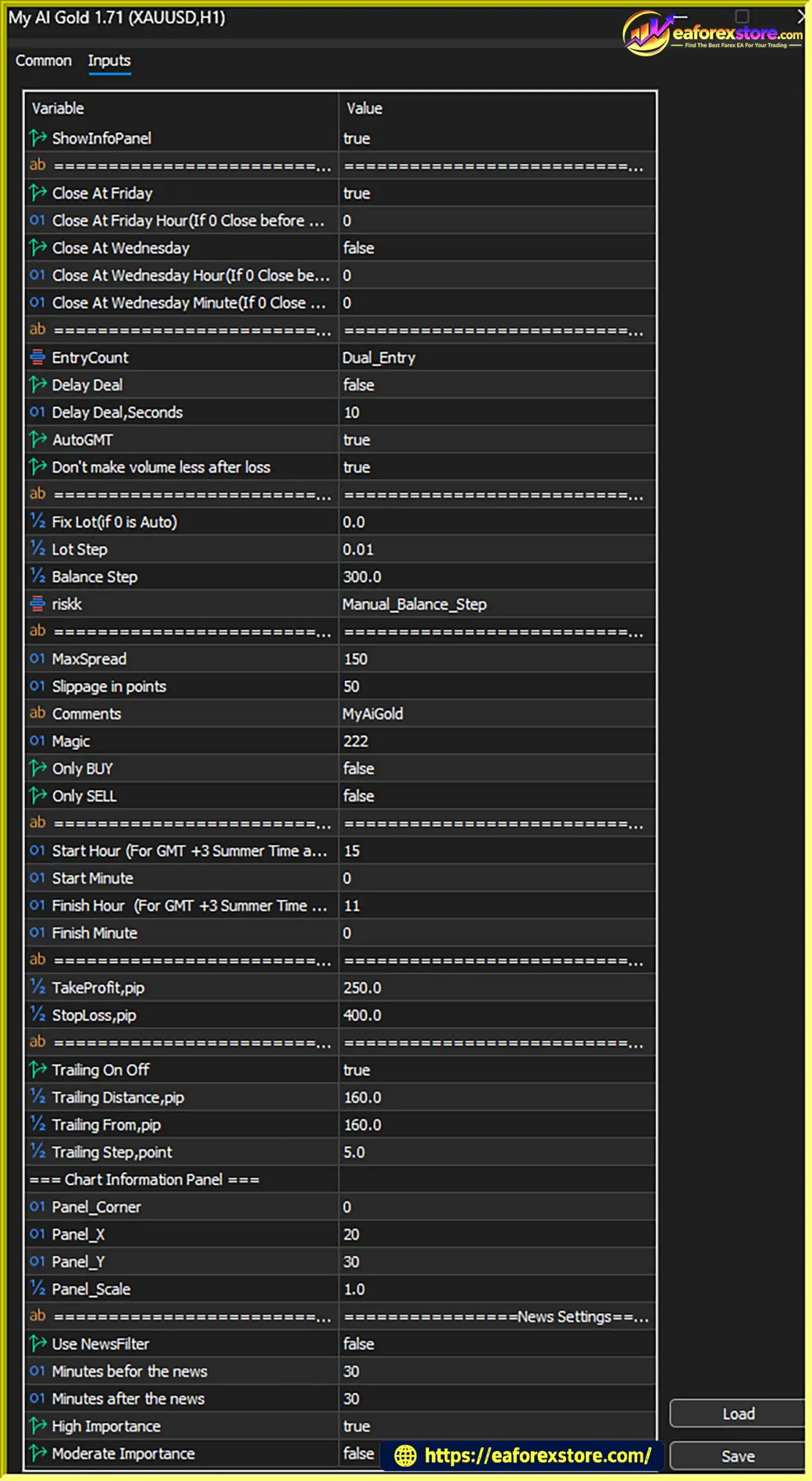
Task: Click the bool icon beside Trailing On Off
Action: coord(38,1070)
